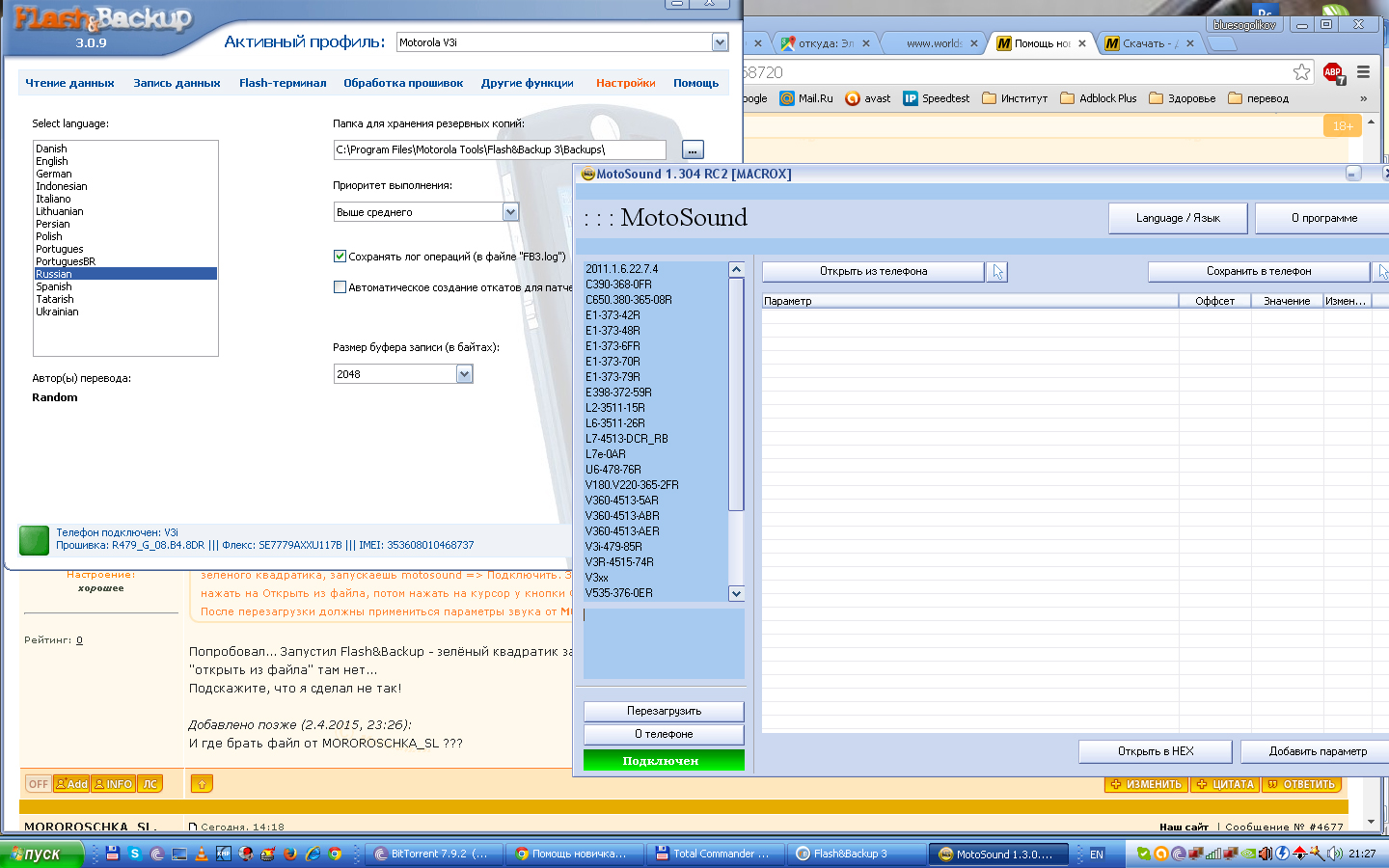Click Открыть из телефона button in MotoSound
1389x868 pixels.
(873, 272)
